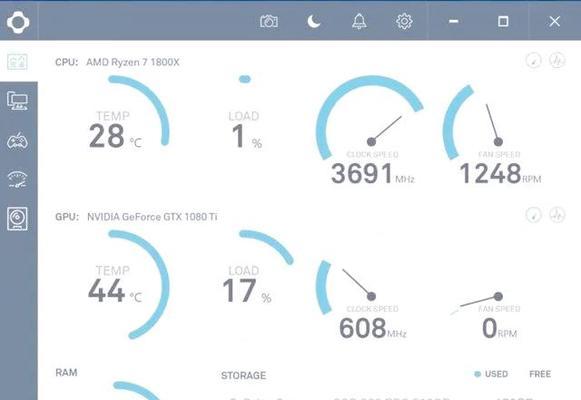Viewport: 581px width, 400px height.
Task: Open the drive icon section in sidebar
Action: [17, 219]
